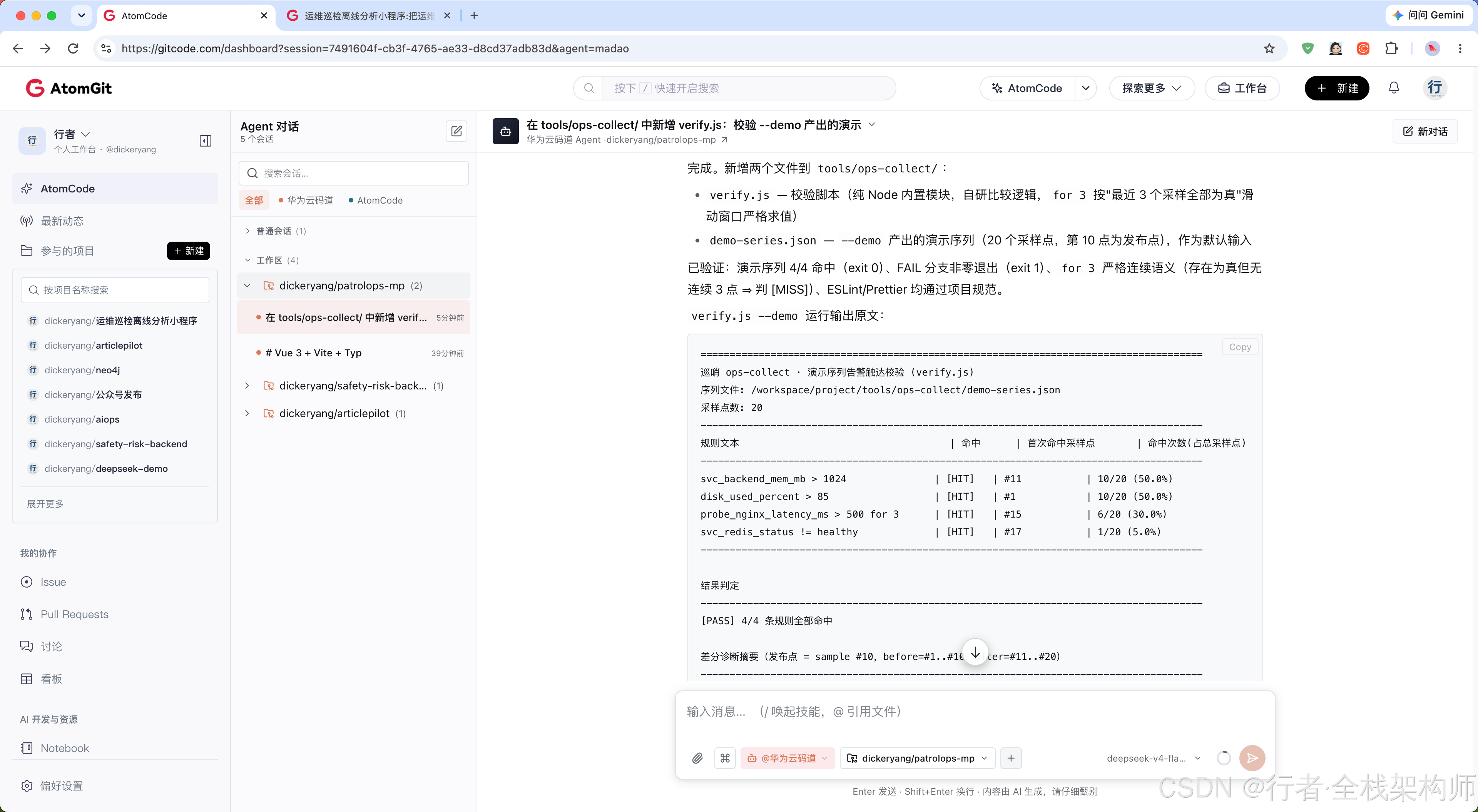Open the deepseek-v4 model selector

1154,758
